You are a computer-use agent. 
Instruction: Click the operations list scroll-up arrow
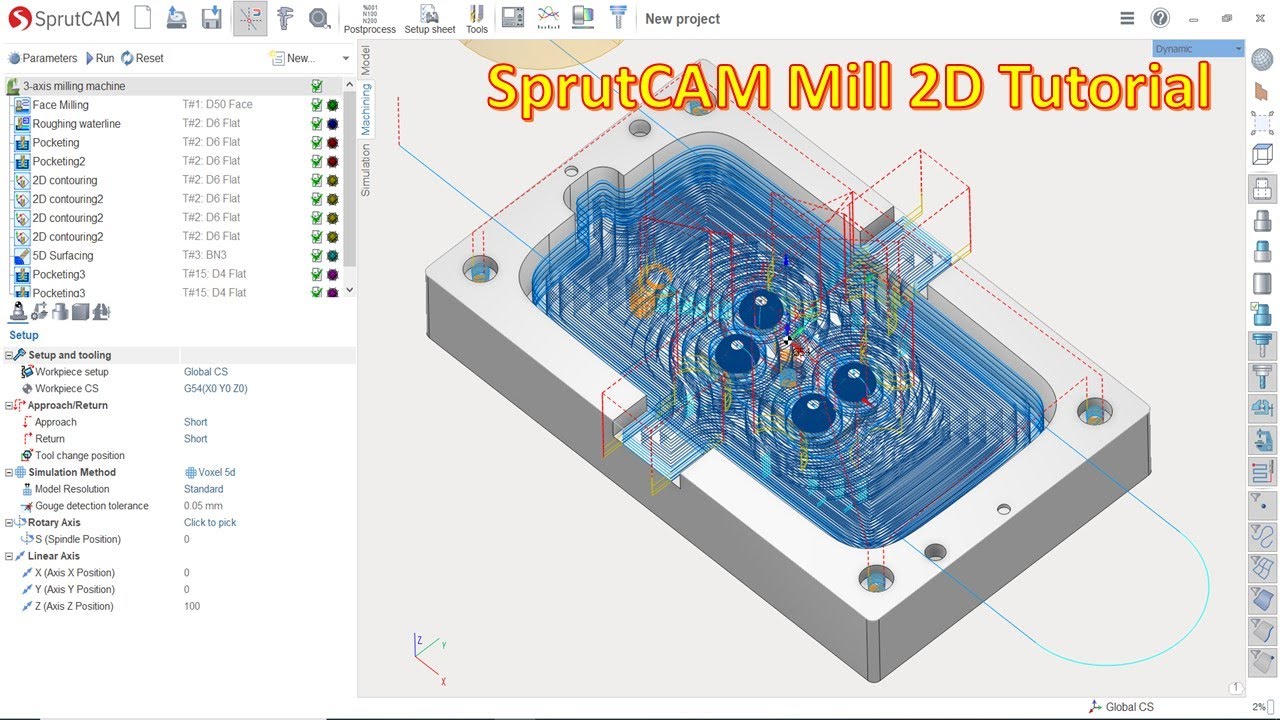349,85
